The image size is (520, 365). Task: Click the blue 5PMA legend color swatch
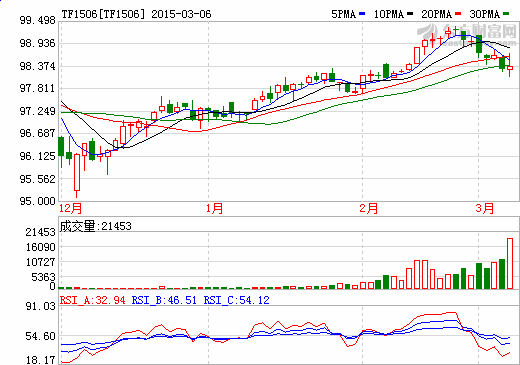tap(362, 14)
